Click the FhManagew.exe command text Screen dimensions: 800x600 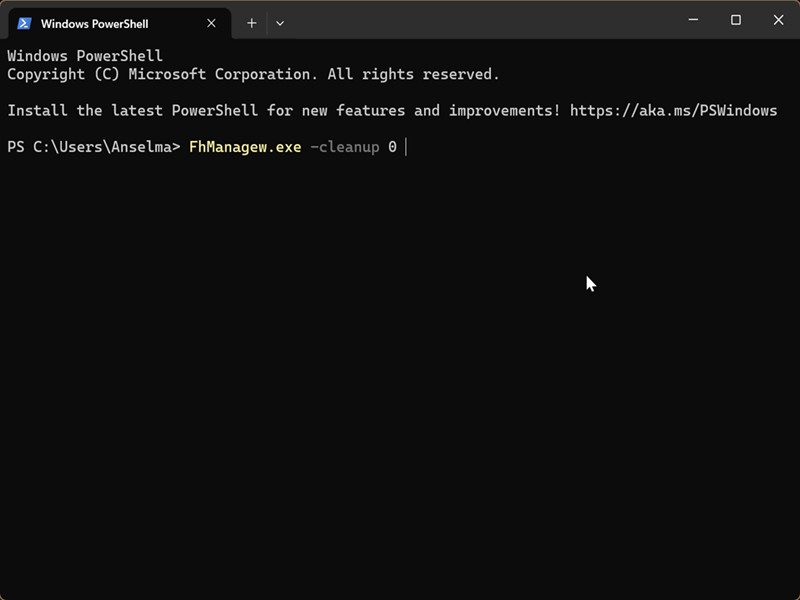[245, 147]
